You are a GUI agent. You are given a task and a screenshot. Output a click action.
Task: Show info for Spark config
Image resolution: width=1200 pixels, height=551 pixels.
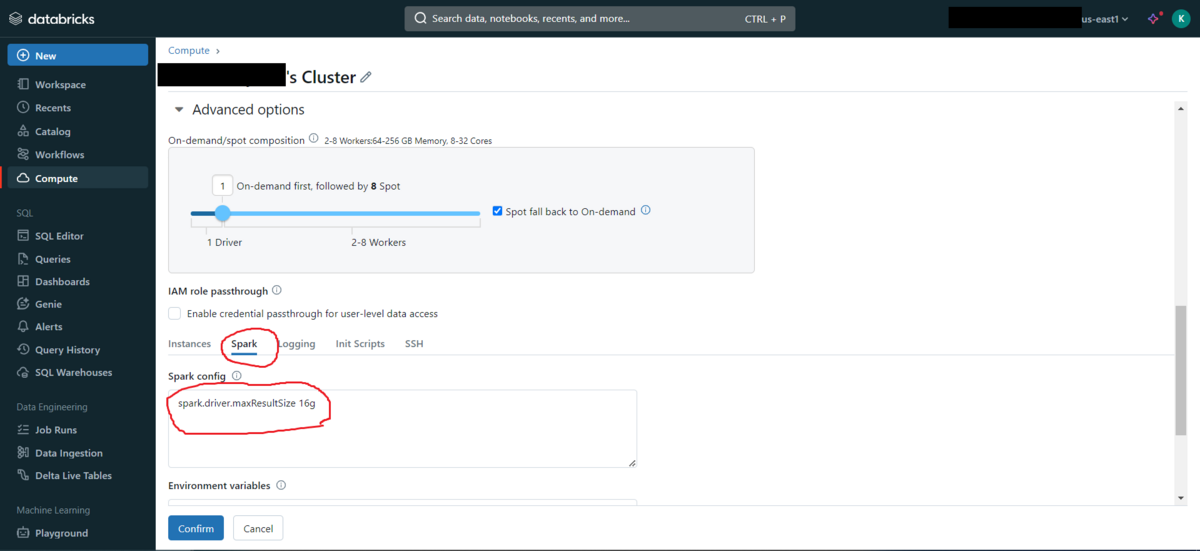coord(237,376)
